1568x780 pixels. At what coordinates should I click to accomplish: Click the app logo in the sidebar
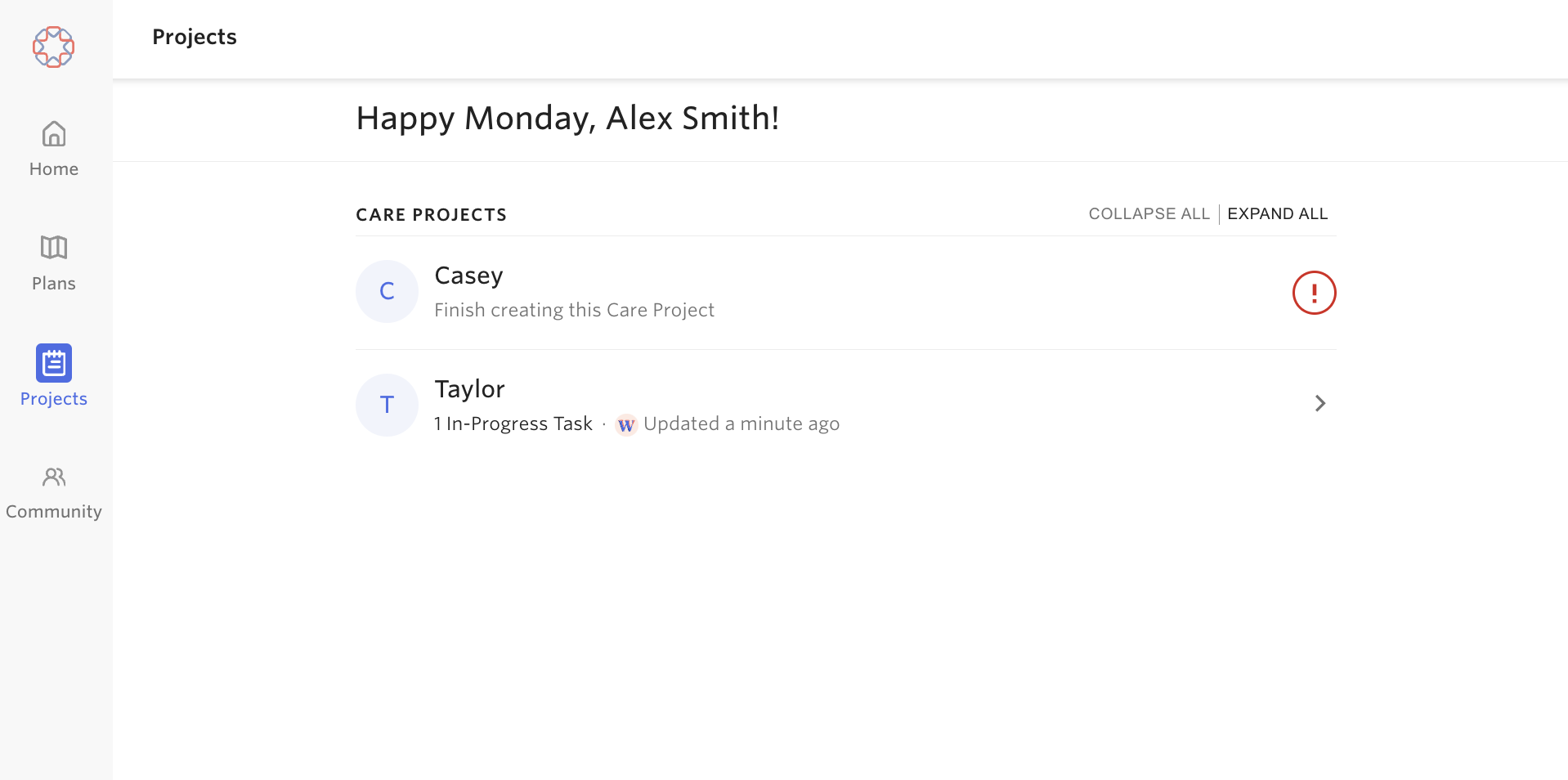pos(54,47)
